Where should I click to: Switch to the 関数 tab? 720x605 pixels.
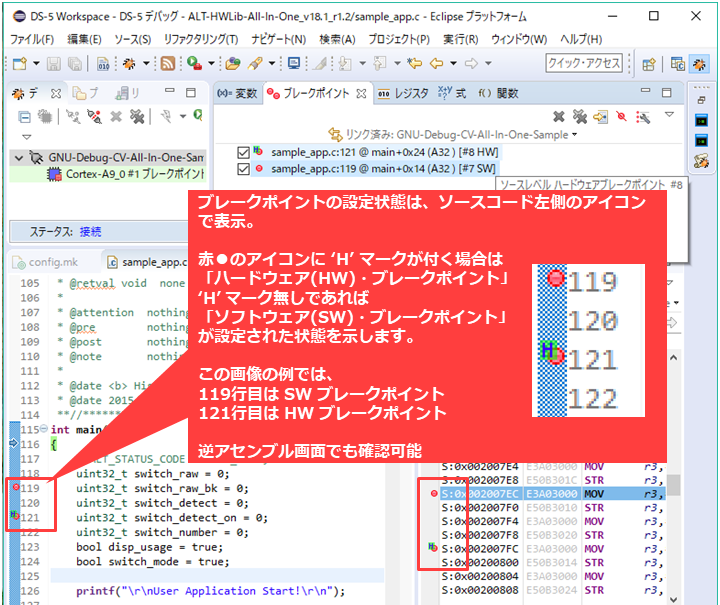click(499, 94)
